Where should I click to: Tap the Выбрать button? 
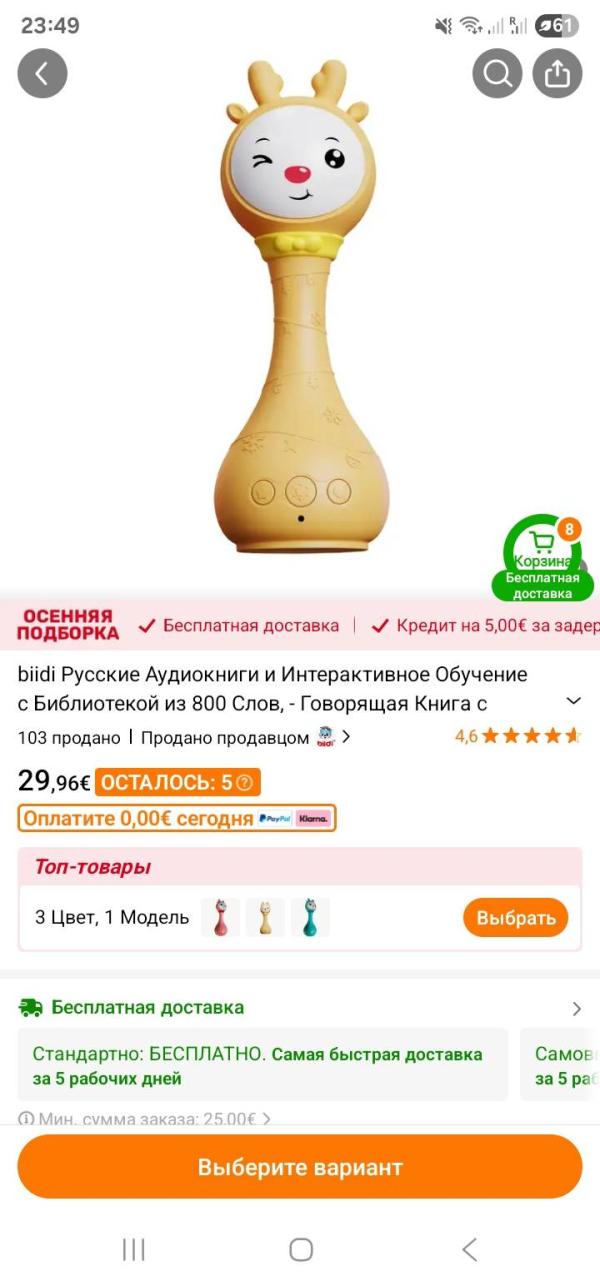click(516, 917)
